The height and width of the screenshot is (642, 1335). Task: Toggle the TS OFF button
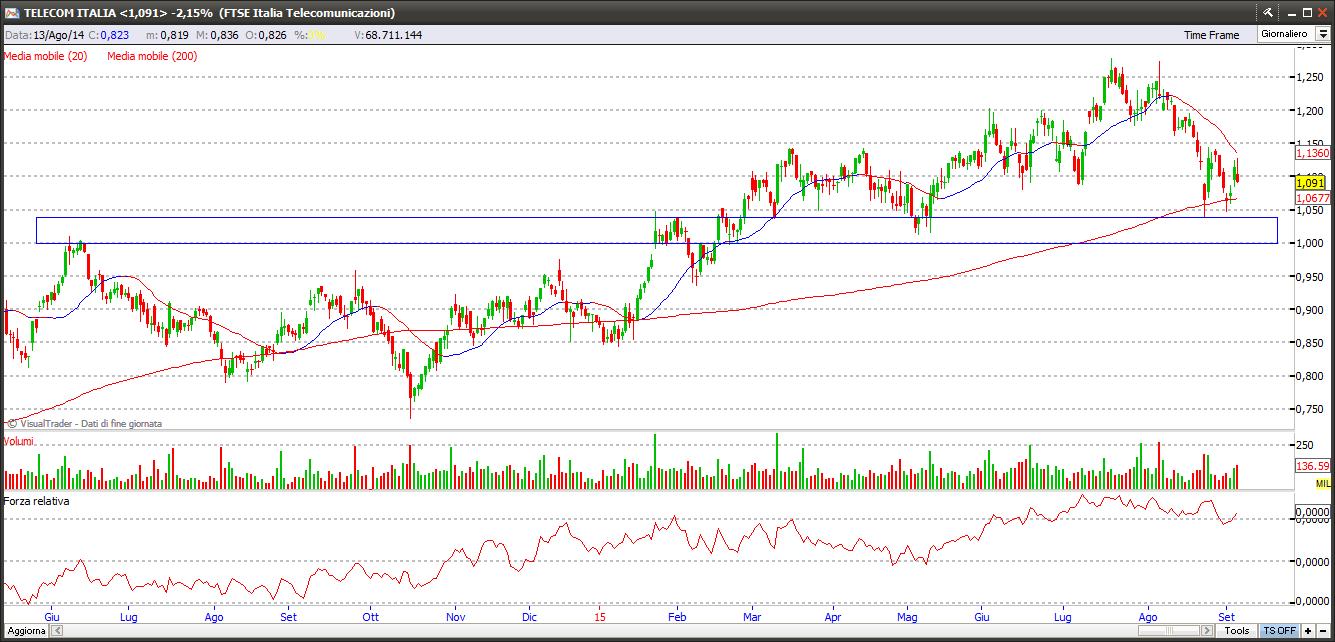(x=1279, y=631)
